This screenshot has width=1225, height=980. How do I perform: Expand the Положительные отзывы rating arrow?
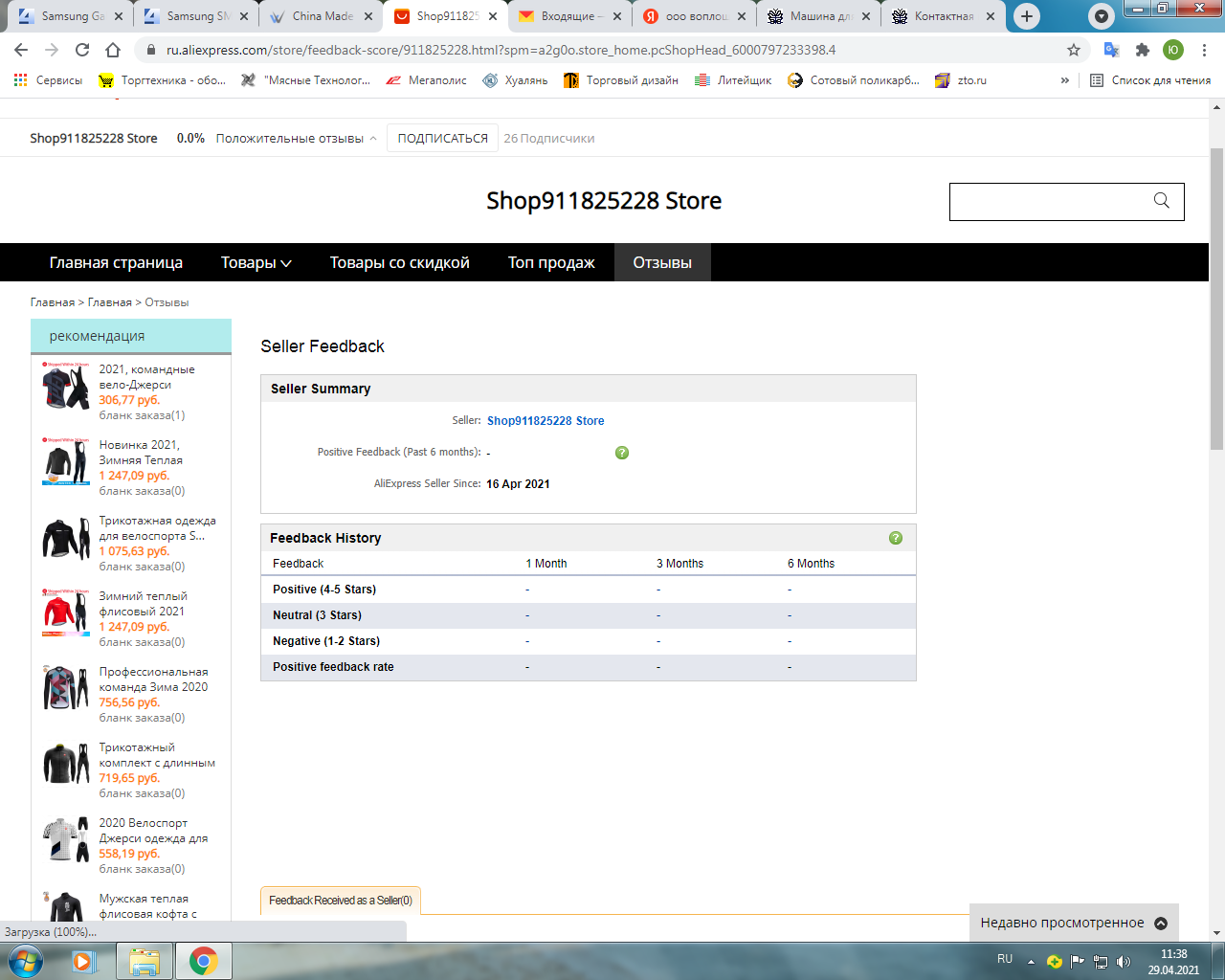373,139
